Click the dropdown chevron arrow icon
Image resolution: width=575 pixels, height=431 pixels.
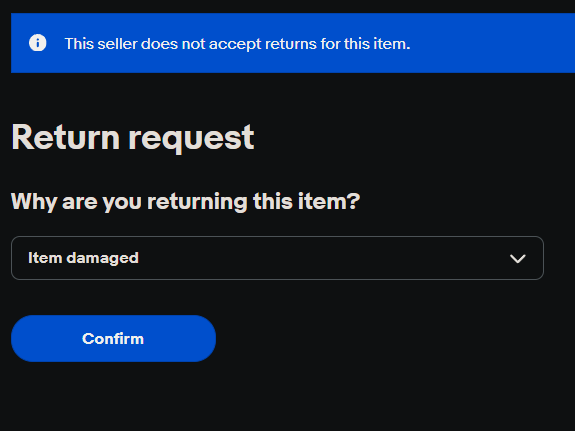tap(517, 259)
